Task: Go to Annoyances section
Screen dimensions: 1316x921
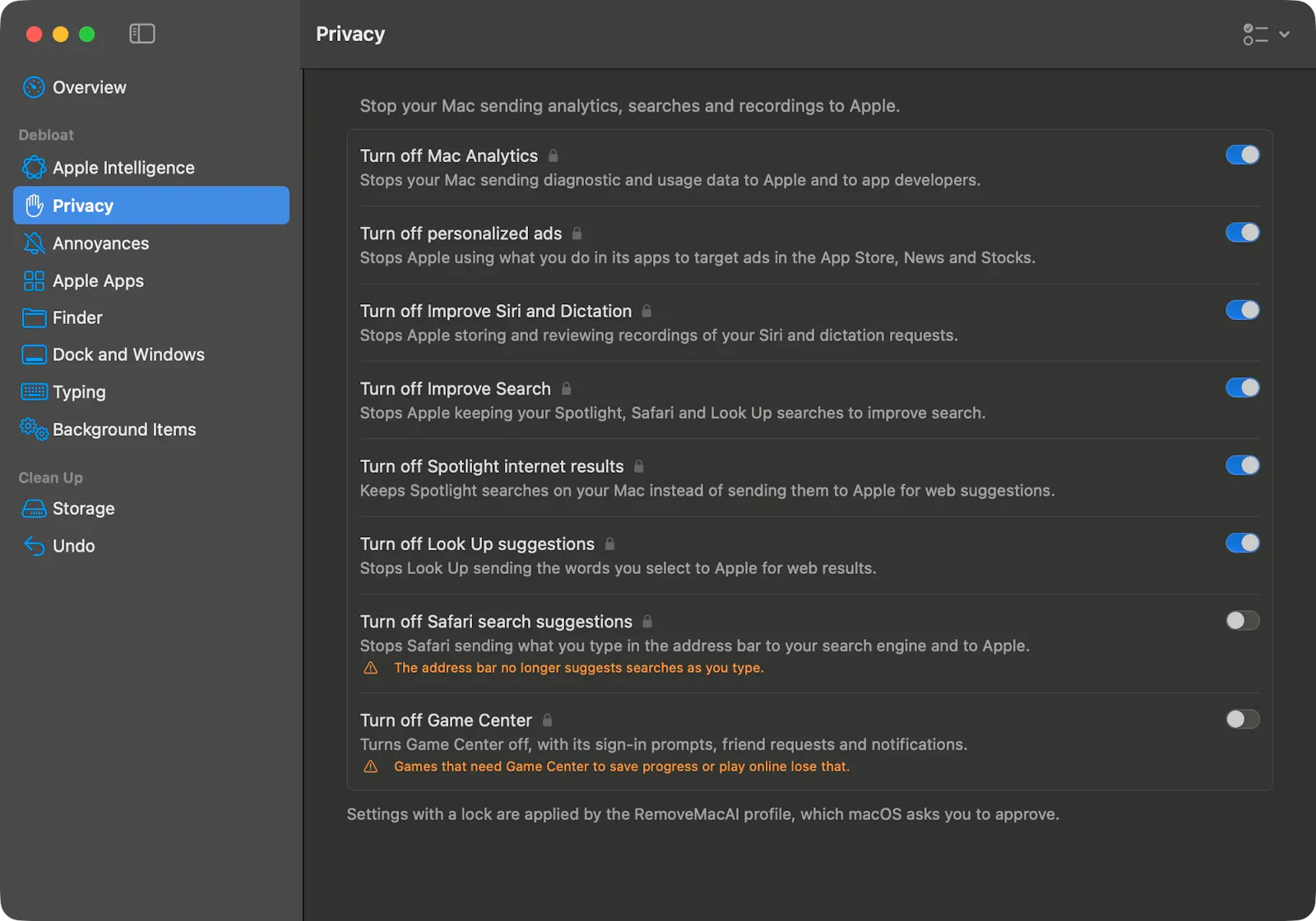Action: pyautogui.click(x=151, y=243)
